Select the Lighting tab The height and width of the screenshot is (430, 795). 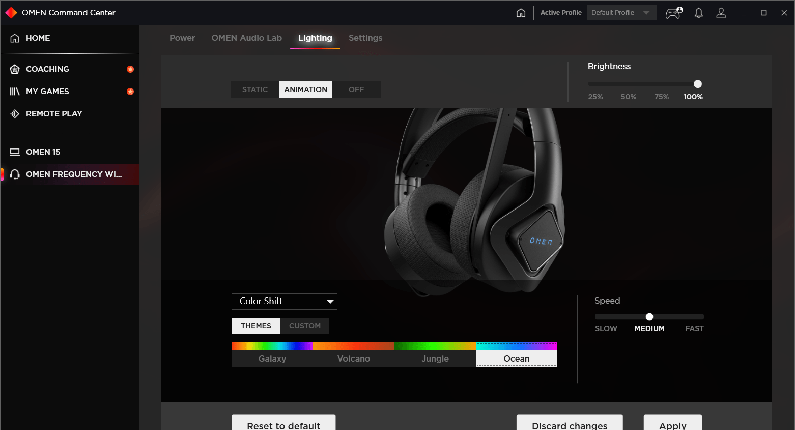[x=315, y=38]
